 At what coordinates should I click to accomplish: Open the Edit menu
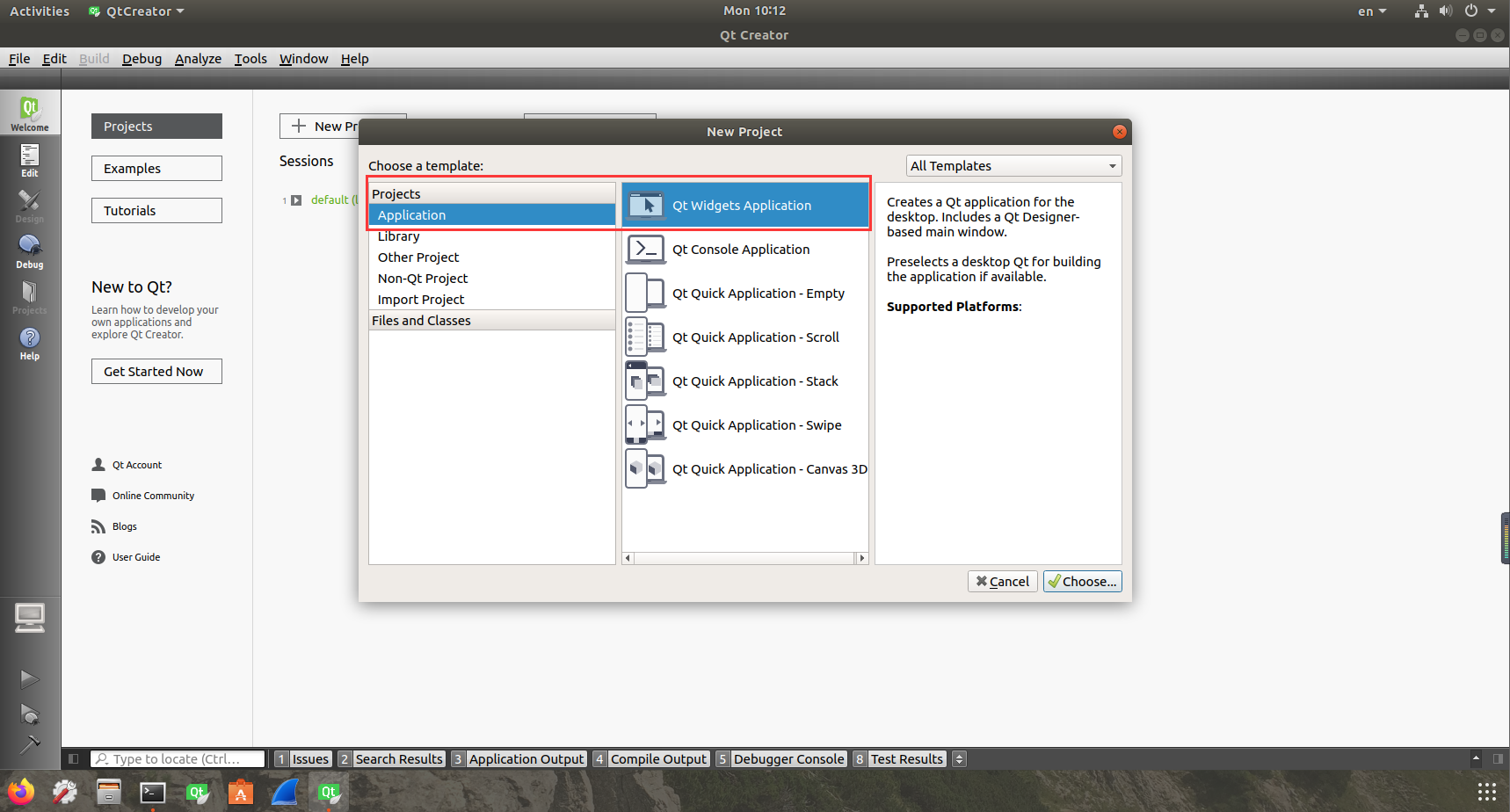coord(54,59)
